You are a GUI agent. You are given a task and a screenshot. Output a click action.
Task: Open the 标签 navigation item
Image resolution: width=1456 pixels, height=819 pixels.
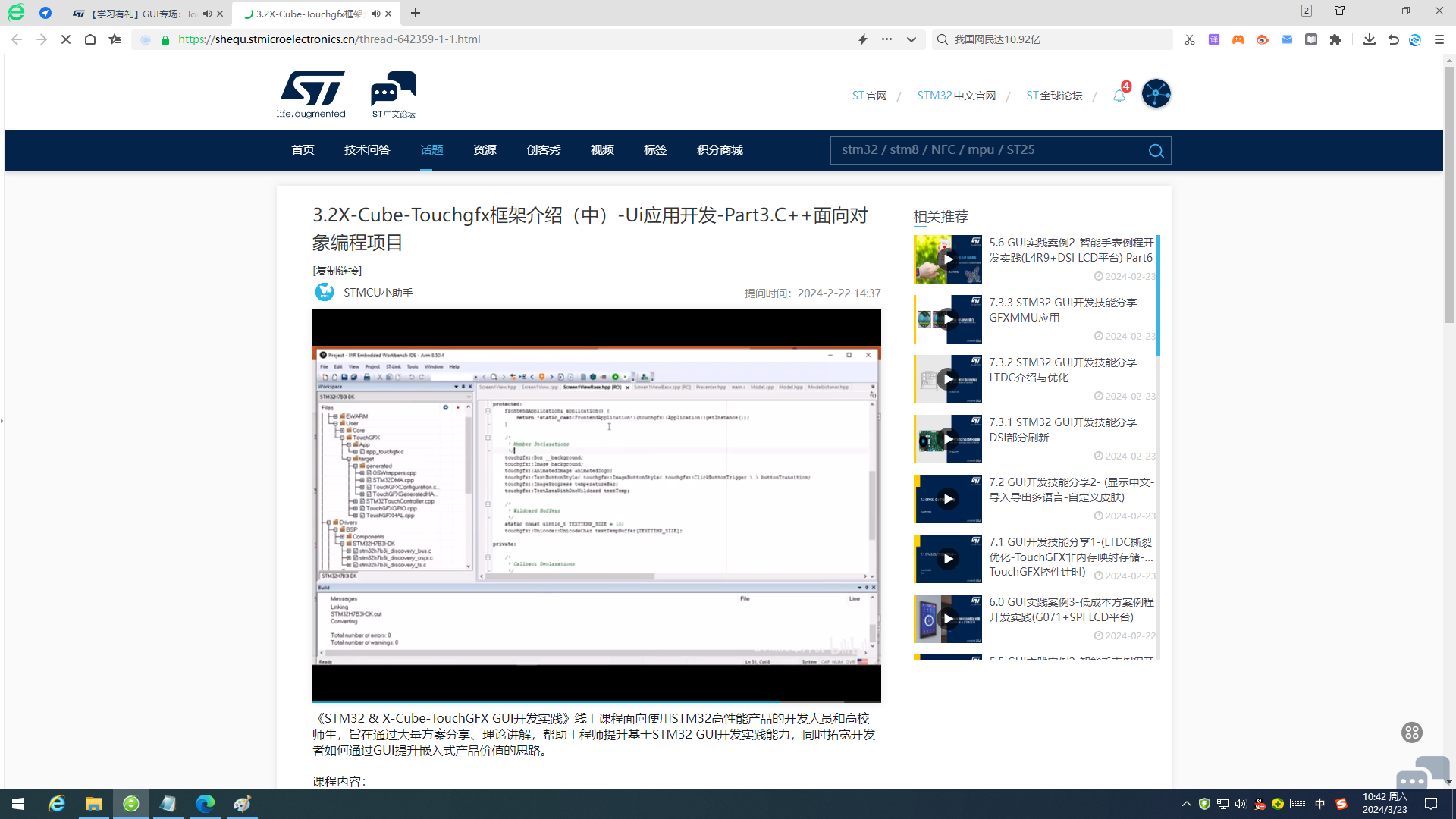pyautogui.click(x=655, y=150)
